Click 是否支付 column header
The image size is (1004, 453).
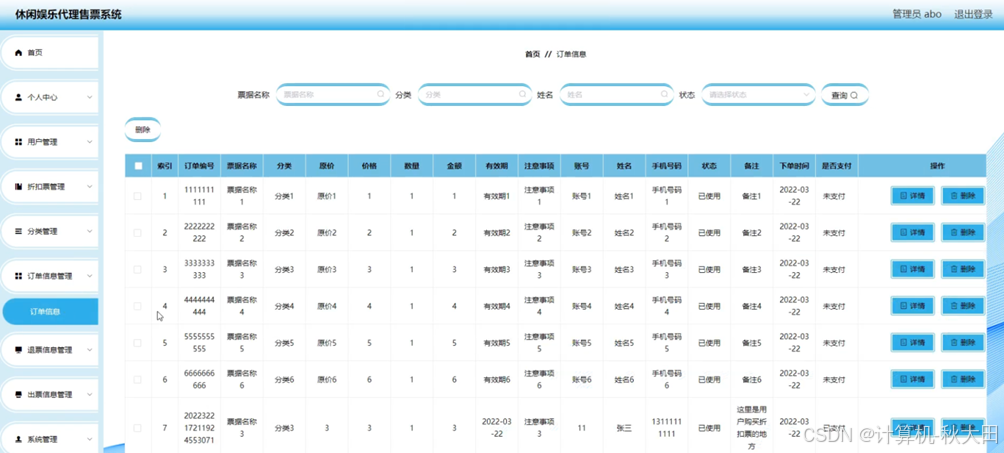pyautogui.click(x=837, y=166)
